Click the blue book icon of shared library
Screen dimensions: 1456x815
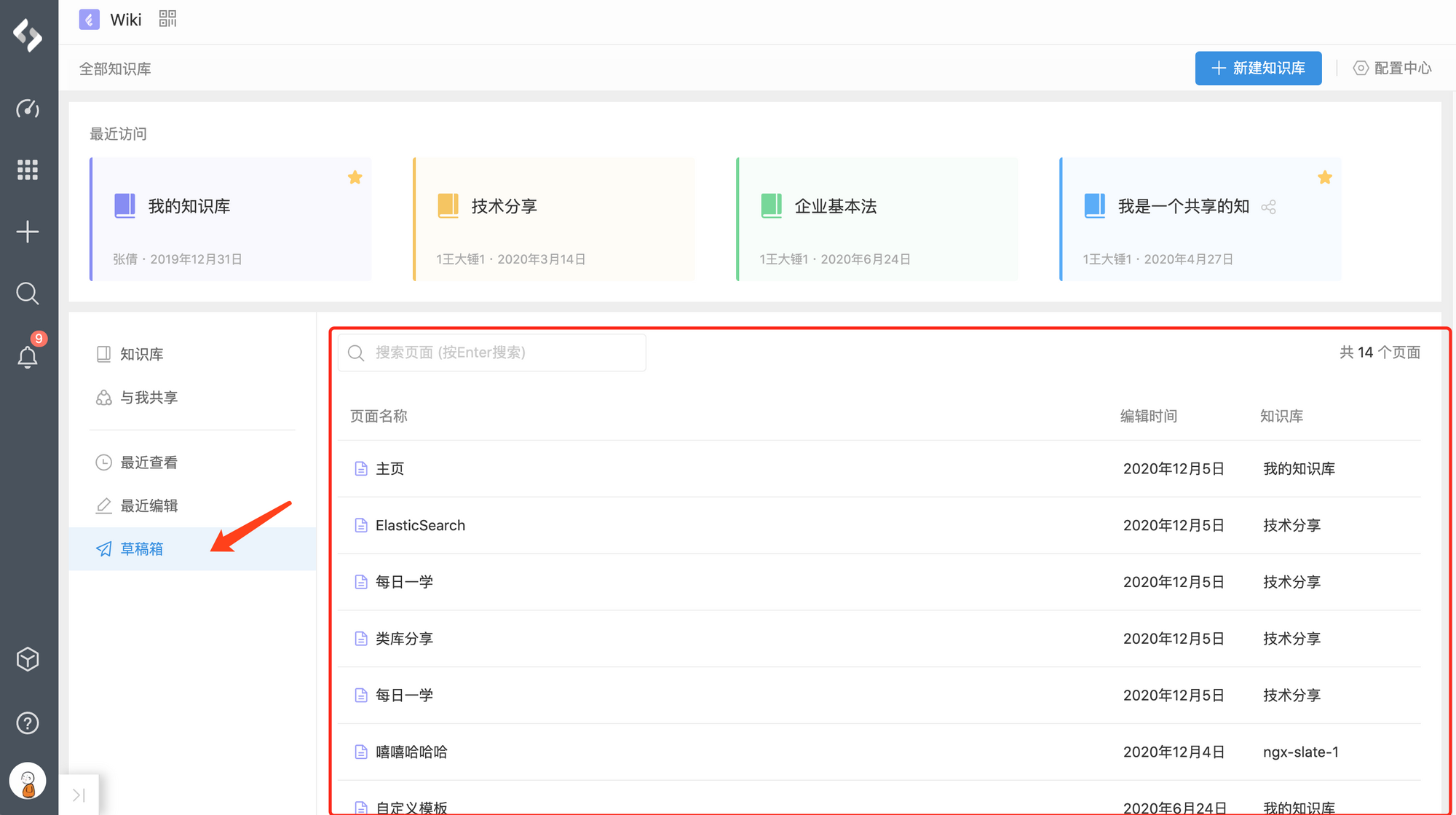pos(1095,206)
